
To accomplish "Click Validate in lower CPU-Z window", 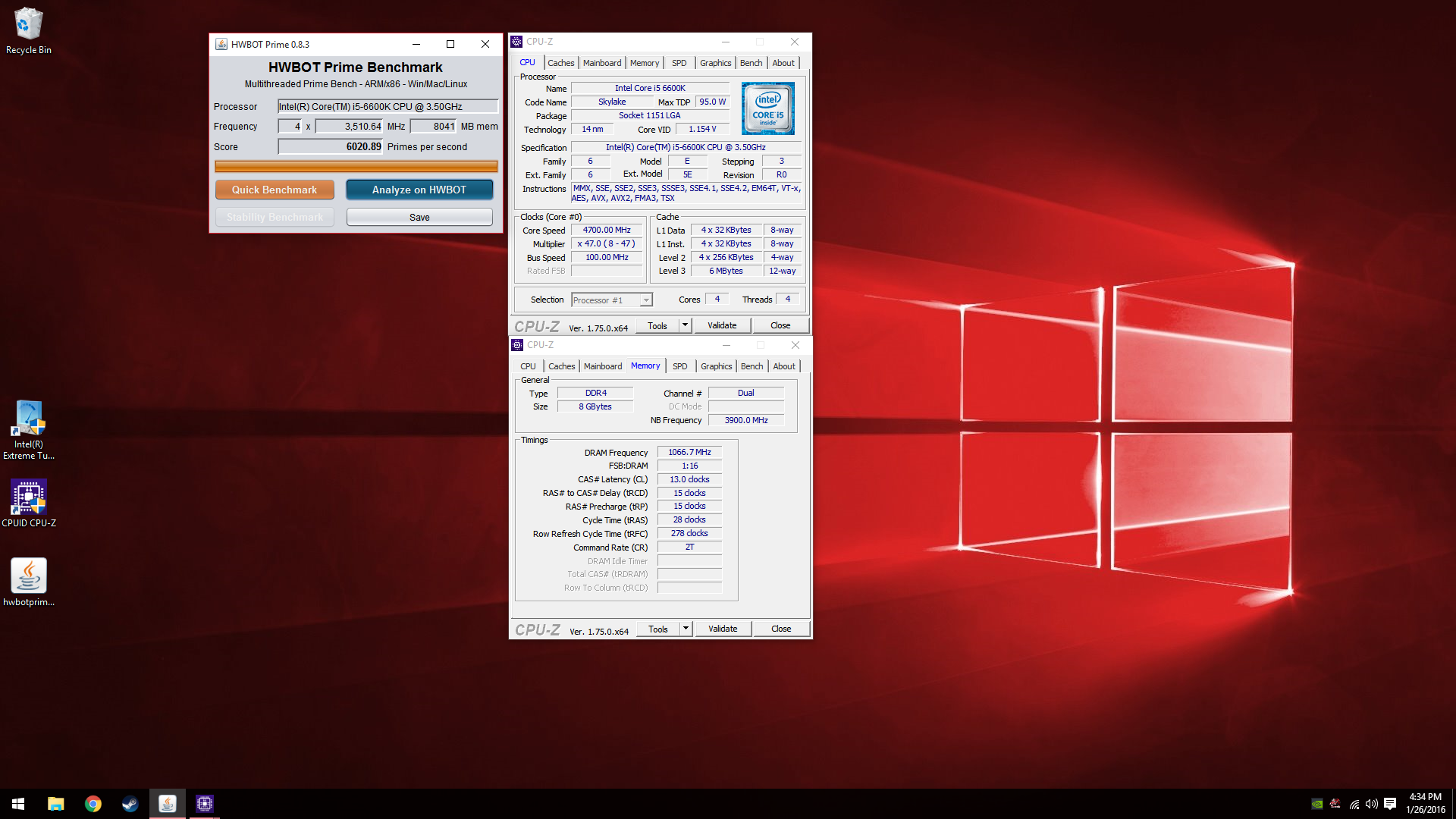I will pyautogui.click(x=723, y=629).
